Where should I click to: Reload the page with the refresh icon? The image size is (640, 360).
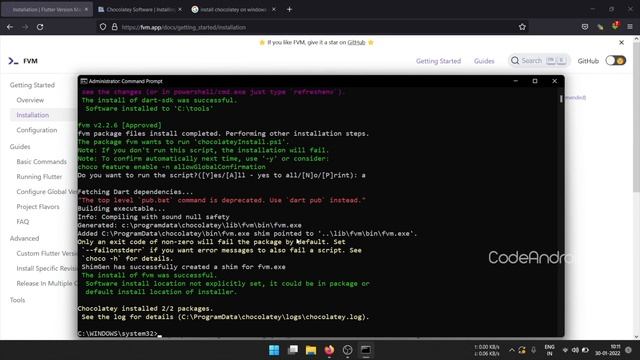pyautogui.click(x=40, y=27)
